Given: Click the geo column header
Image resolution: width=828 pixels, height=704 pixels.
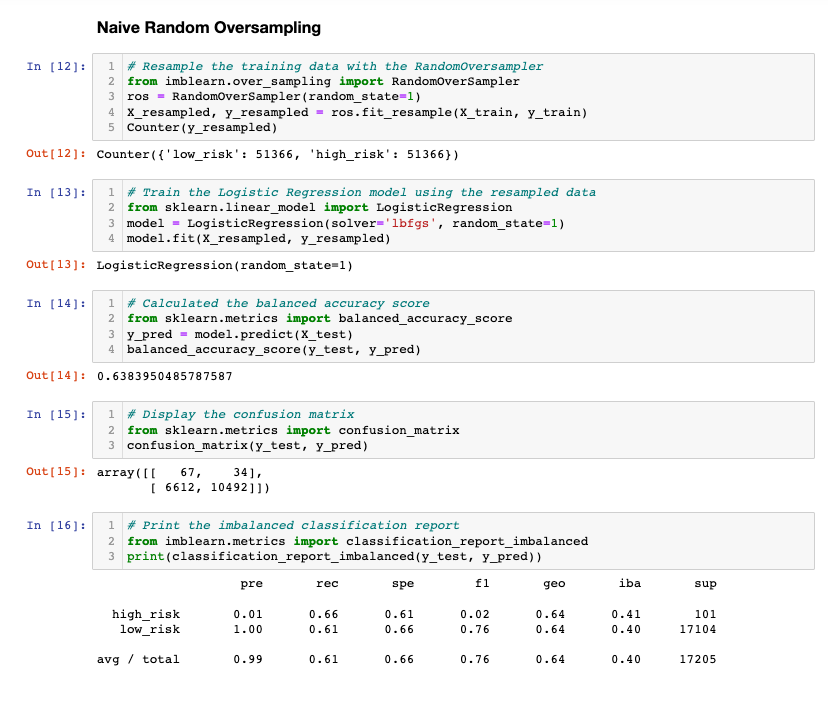Looking at the screenshot, I should (554, 584).
